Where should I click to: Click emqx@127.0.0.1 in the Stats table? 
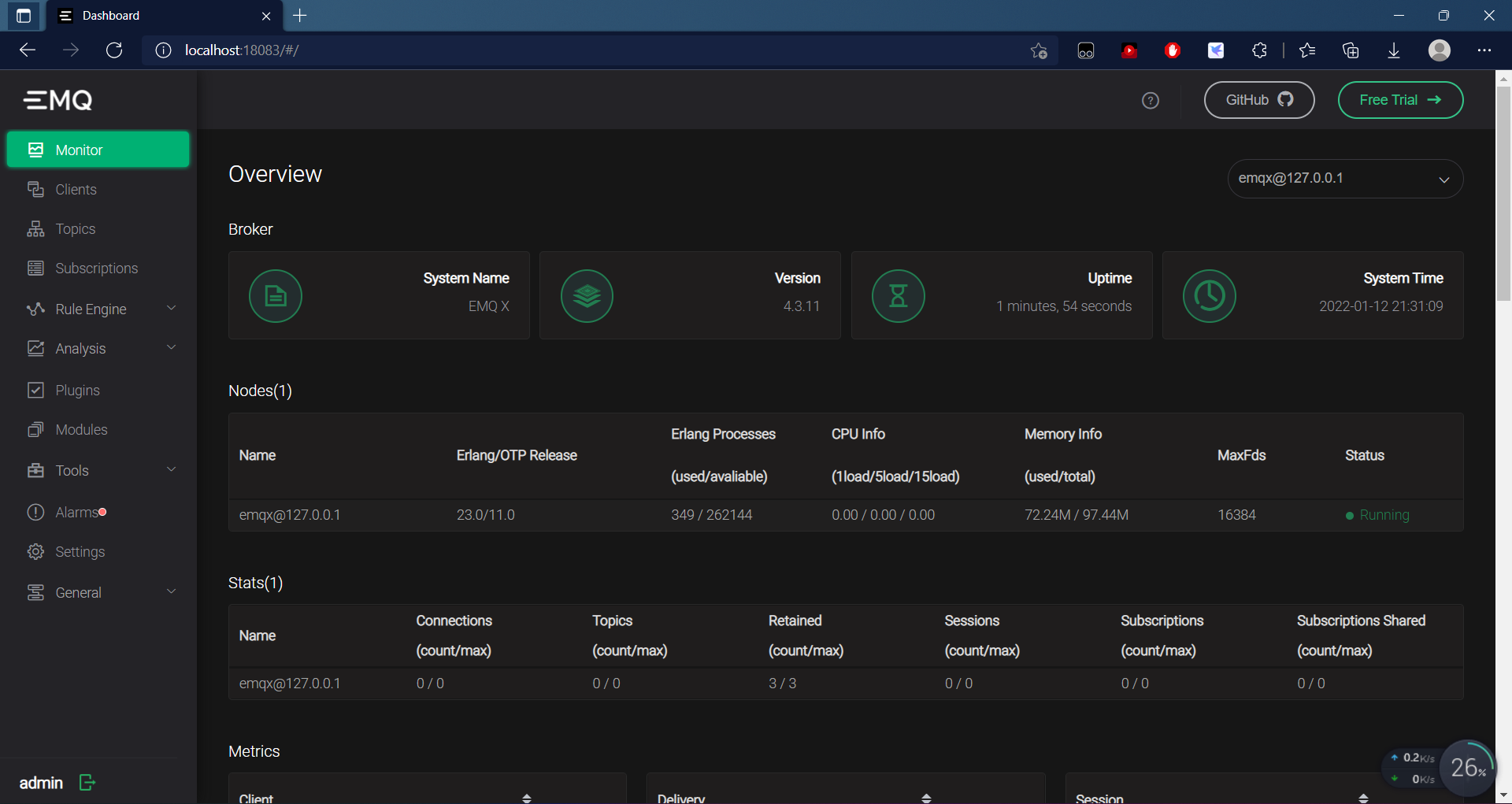(x=290, y=684)
